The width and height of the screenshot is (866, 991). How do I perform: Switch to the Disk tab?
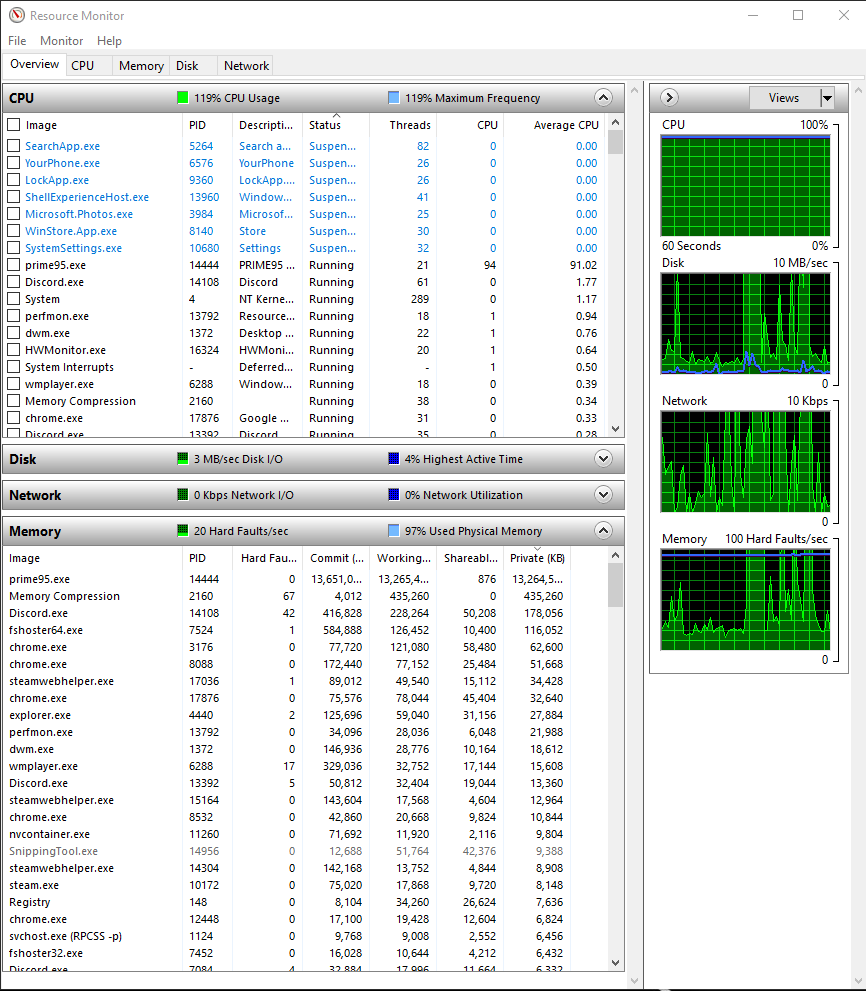coord(193,66)
